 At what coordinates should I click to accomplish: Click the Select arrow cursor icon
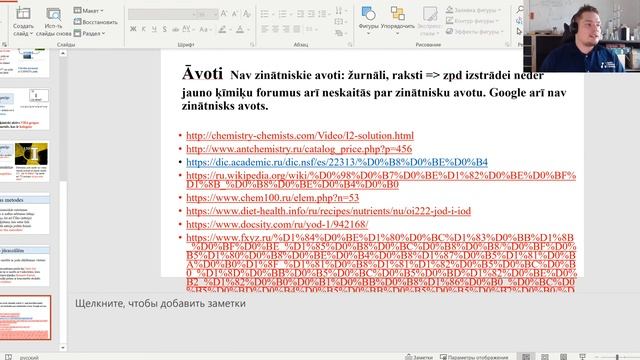point(519,31)
